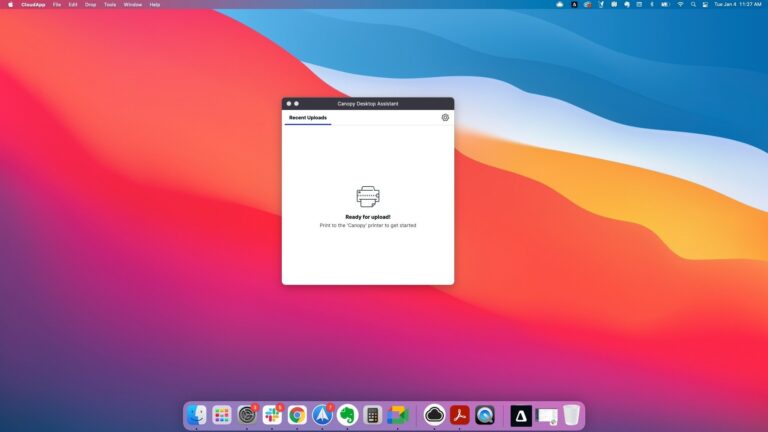
Task: Open the CloudApp application menu
Action: tap(33, 4)
